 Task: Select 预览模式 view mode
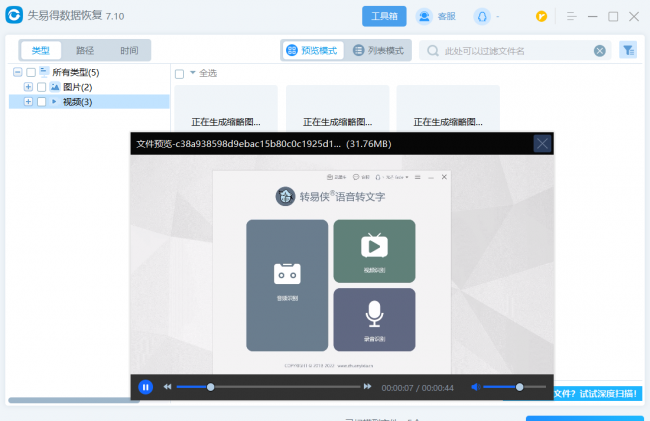click(313, 51)
